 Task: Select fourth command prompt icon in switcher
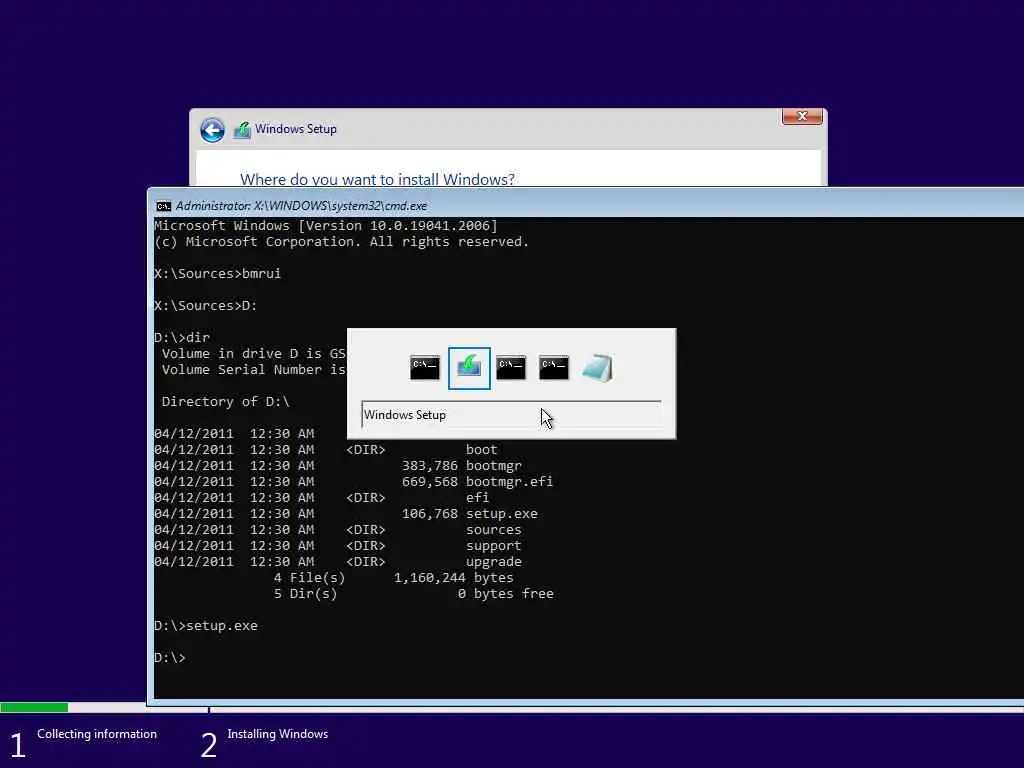coord(554,368)
